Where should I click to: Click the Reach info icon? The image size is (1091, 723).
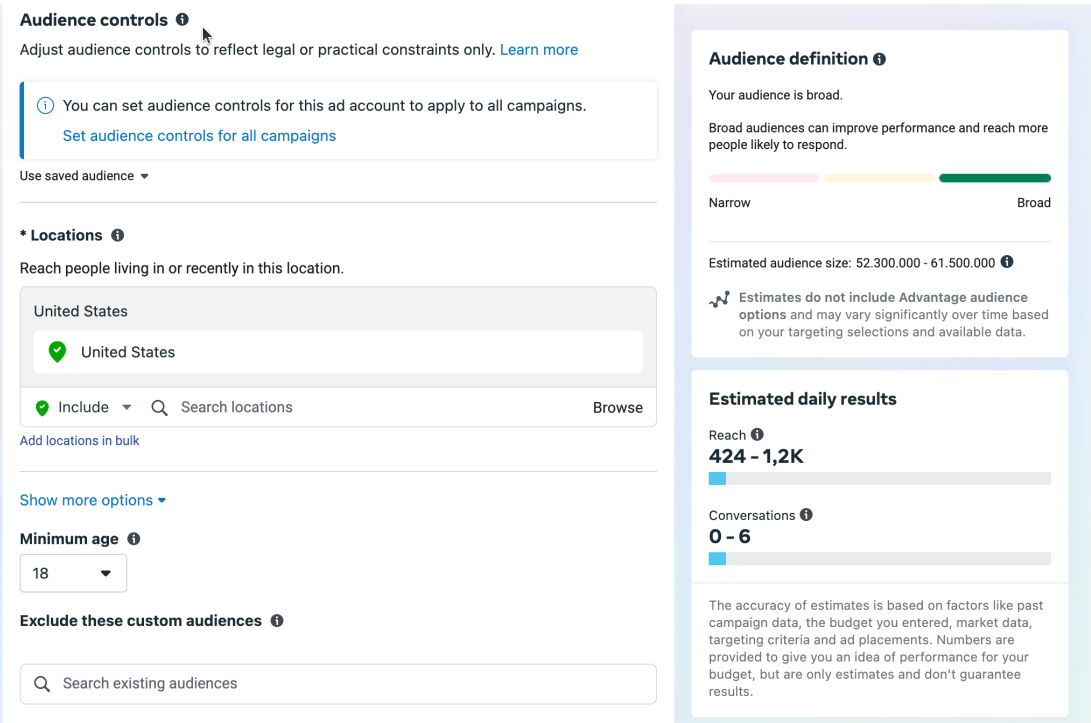[757, 435]
